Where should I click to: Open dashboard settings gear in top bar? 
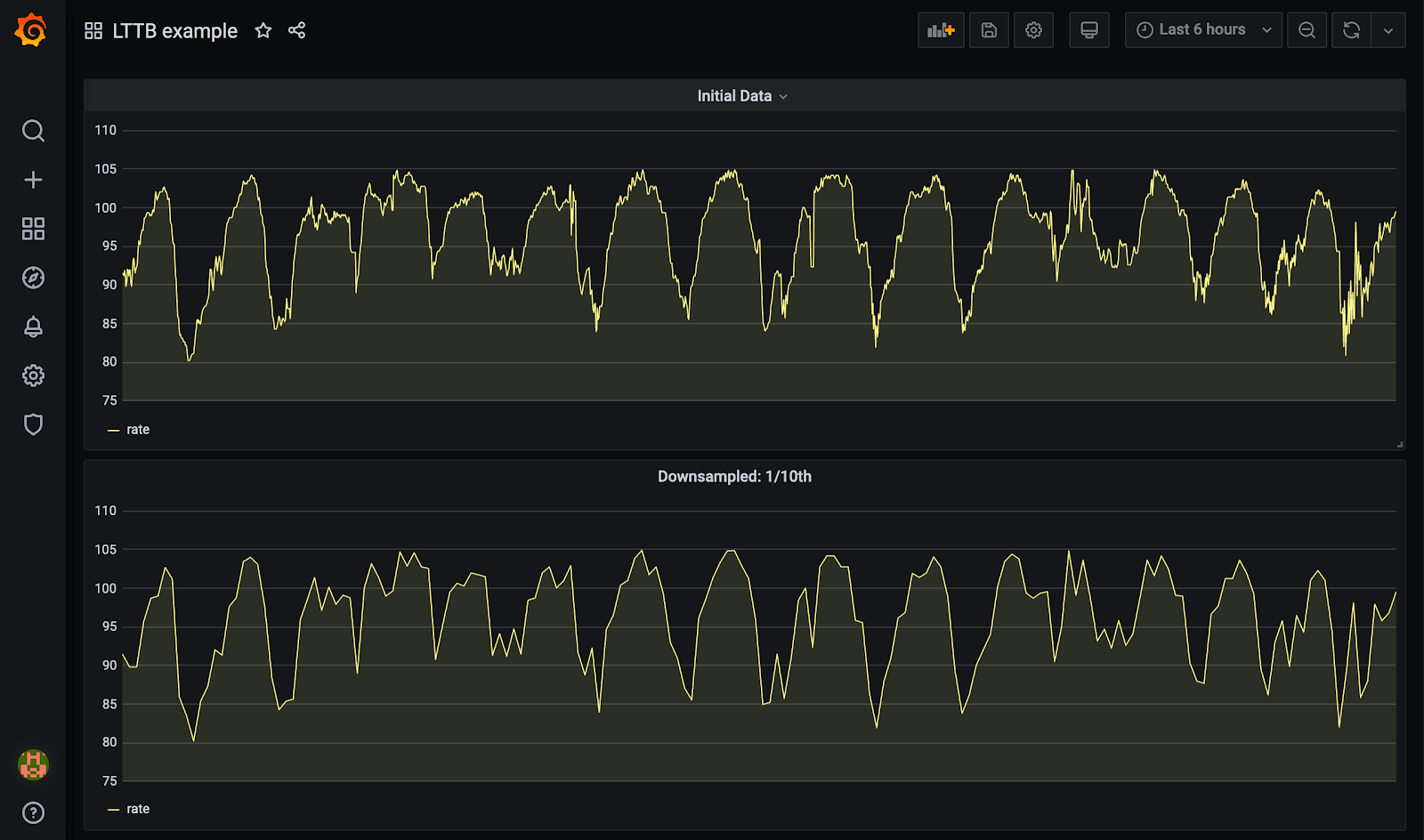1033,30
